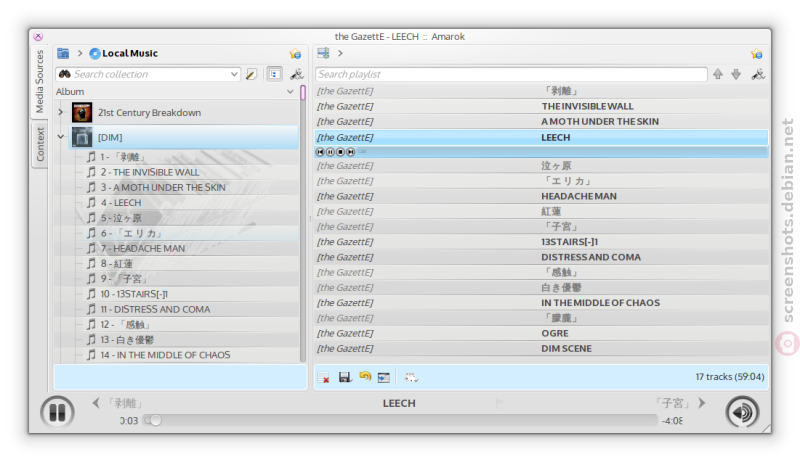Skip to next track with right chevron
This screenshot has height=462, width=800.
tap(702, 403)
